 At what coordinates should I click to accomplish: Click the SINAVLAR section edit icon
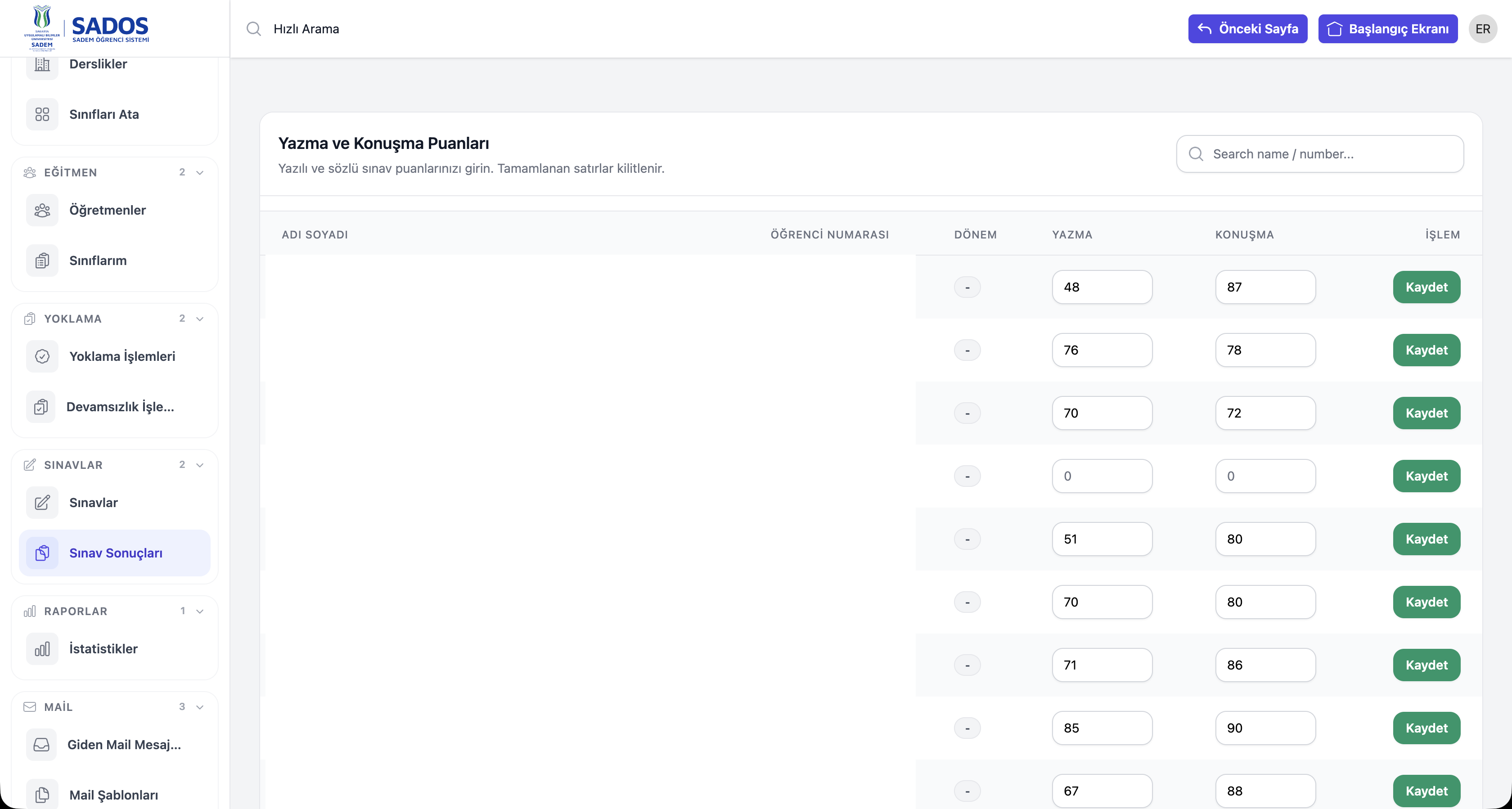[29, 465]
